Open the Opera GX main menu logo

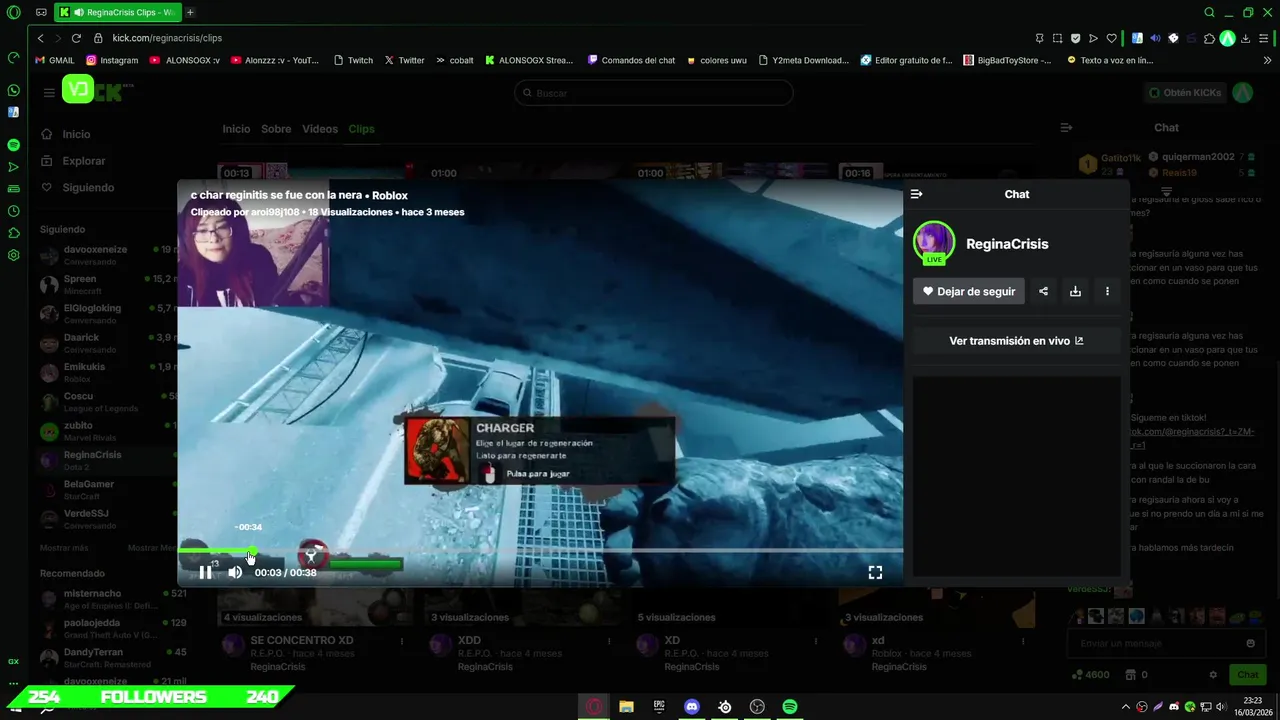pos(13,13)
